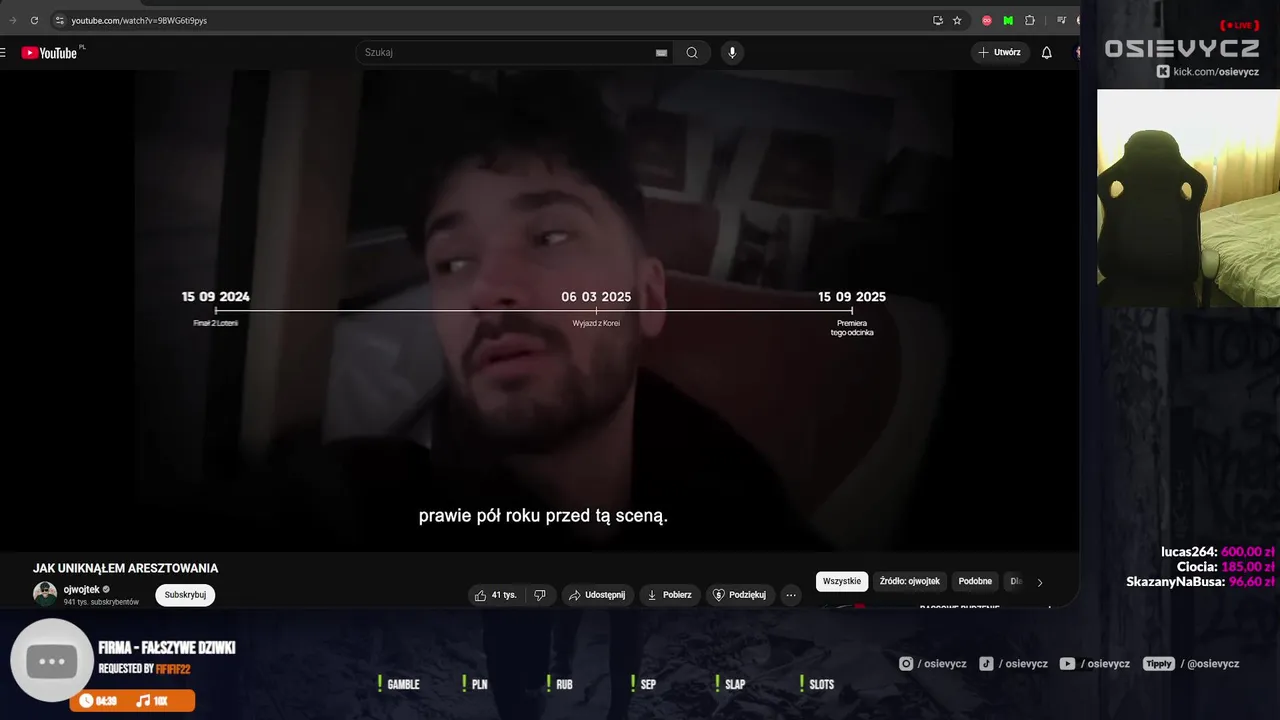The height and width of the screenshot is (720, 1280).
Task: Click the YouTube logo to go home
Action: (x=49, y=53)
